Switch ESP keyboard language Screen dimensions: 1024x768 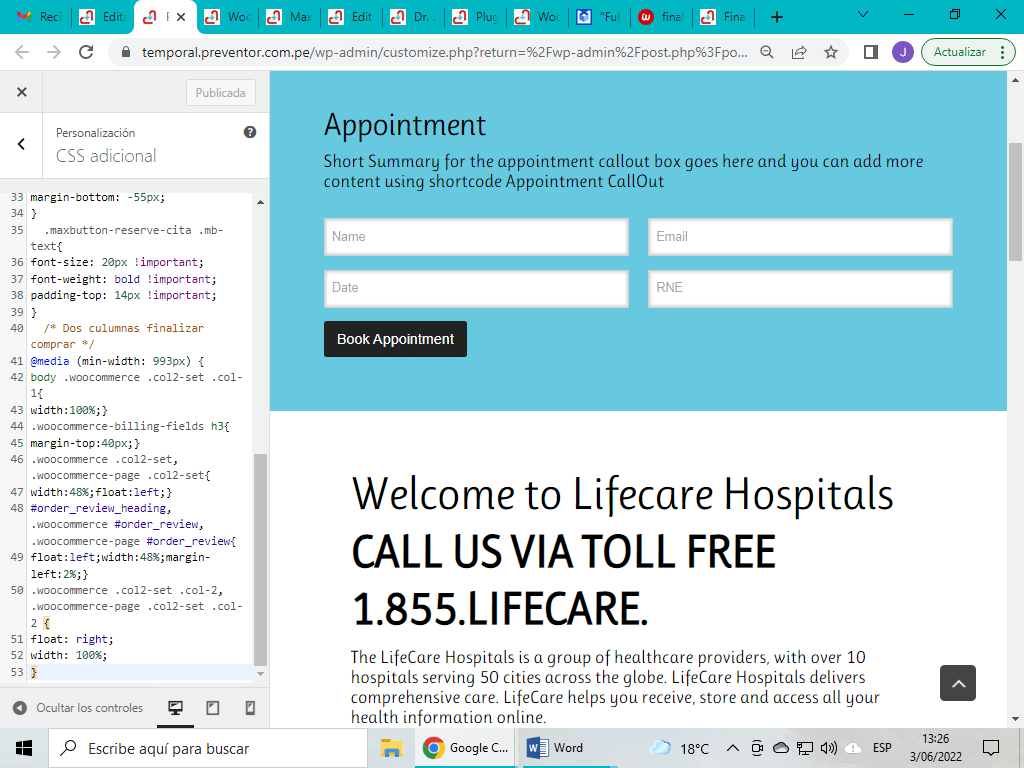(882, 748)
